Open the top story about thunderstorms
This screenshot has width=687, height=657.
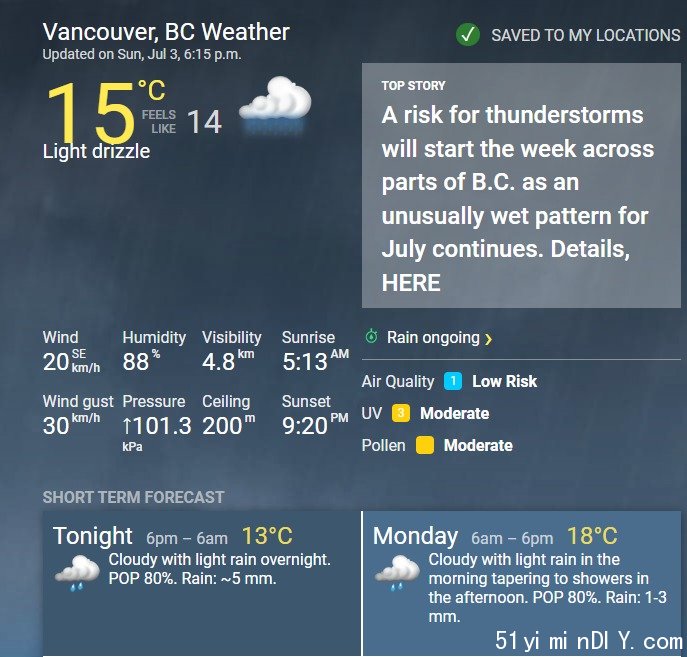[521, 186]
